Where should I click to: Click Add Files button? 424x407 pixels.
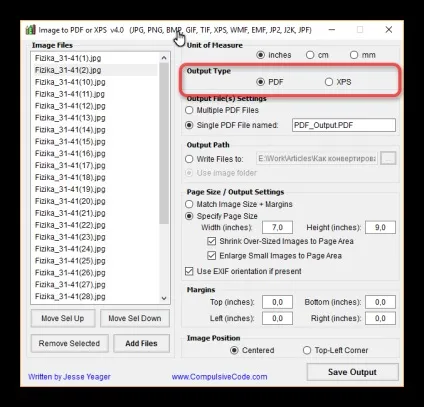pyautogui.click(x=141, y=343)
